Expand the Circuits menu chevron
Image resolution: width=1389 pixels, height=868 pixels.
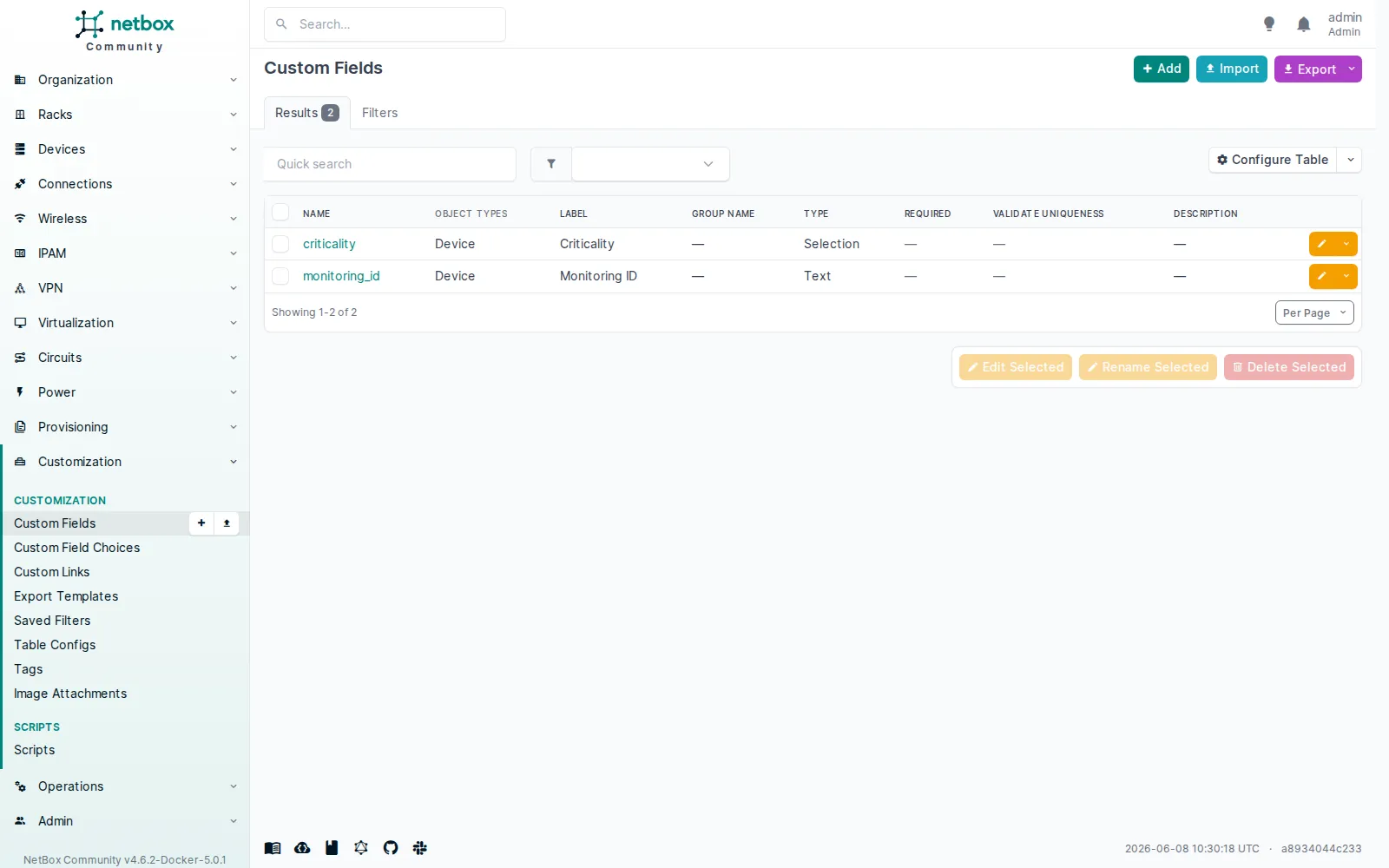[x=234, y=358]
